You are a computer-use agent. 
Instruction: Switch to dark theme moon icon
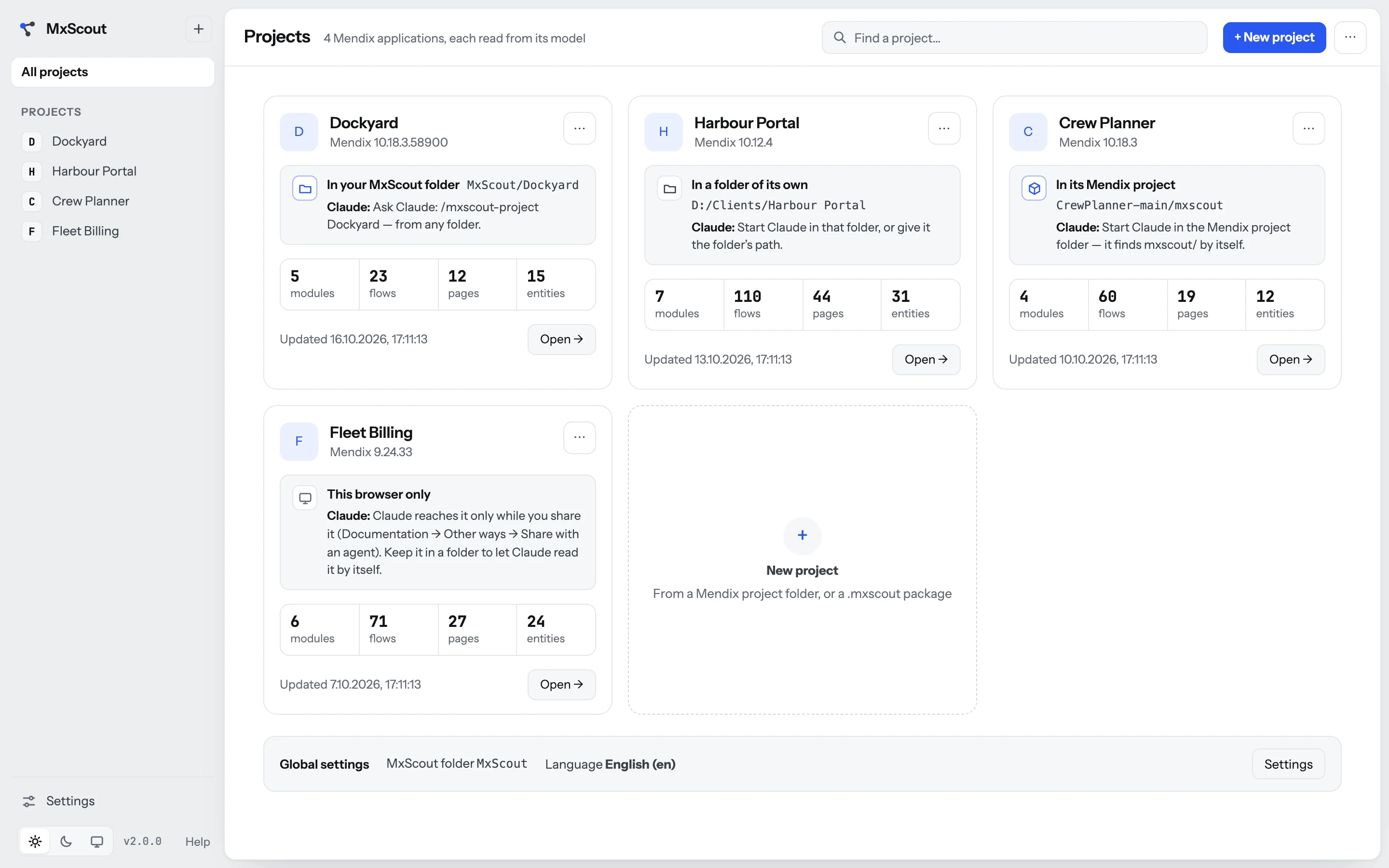point(66,841)
